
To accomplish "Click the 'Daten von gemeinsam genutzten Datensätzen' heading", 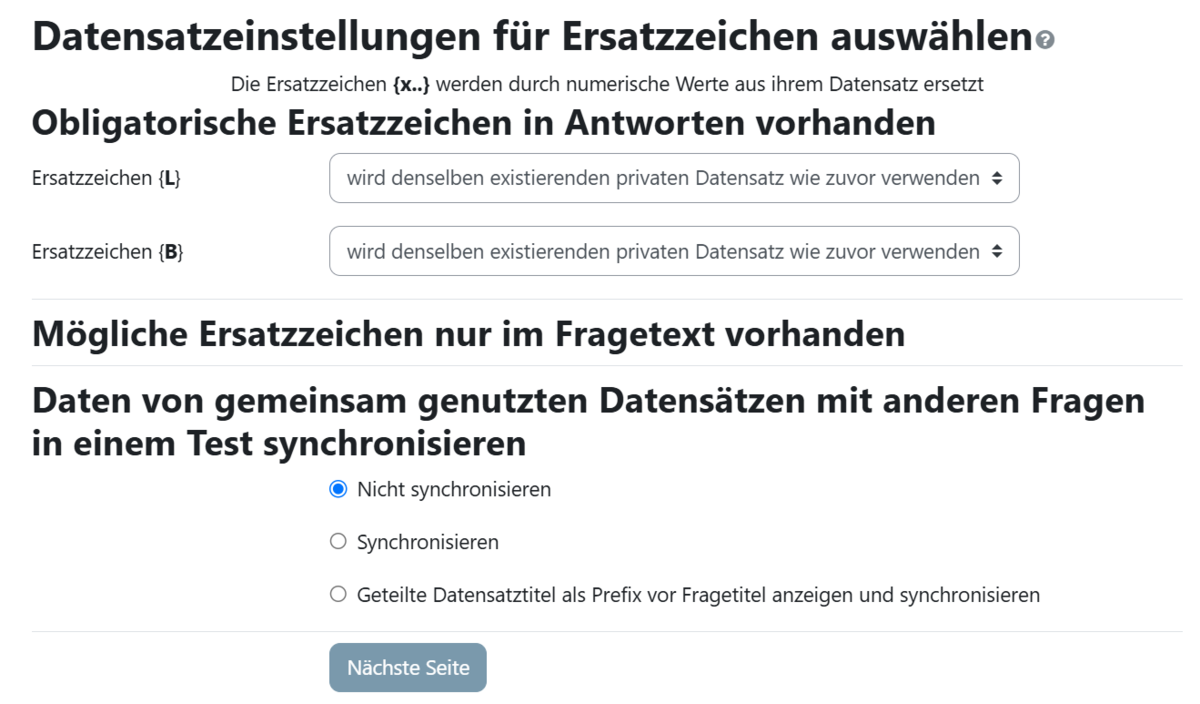I will tap(588, 422).
